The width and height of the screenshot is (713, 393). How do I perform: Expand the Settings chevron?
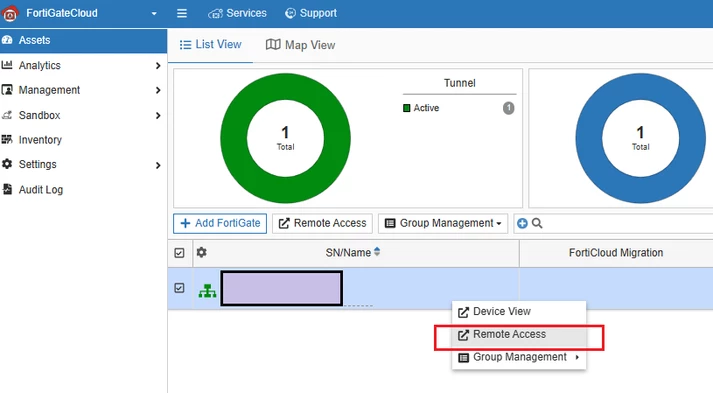[158, 165]
